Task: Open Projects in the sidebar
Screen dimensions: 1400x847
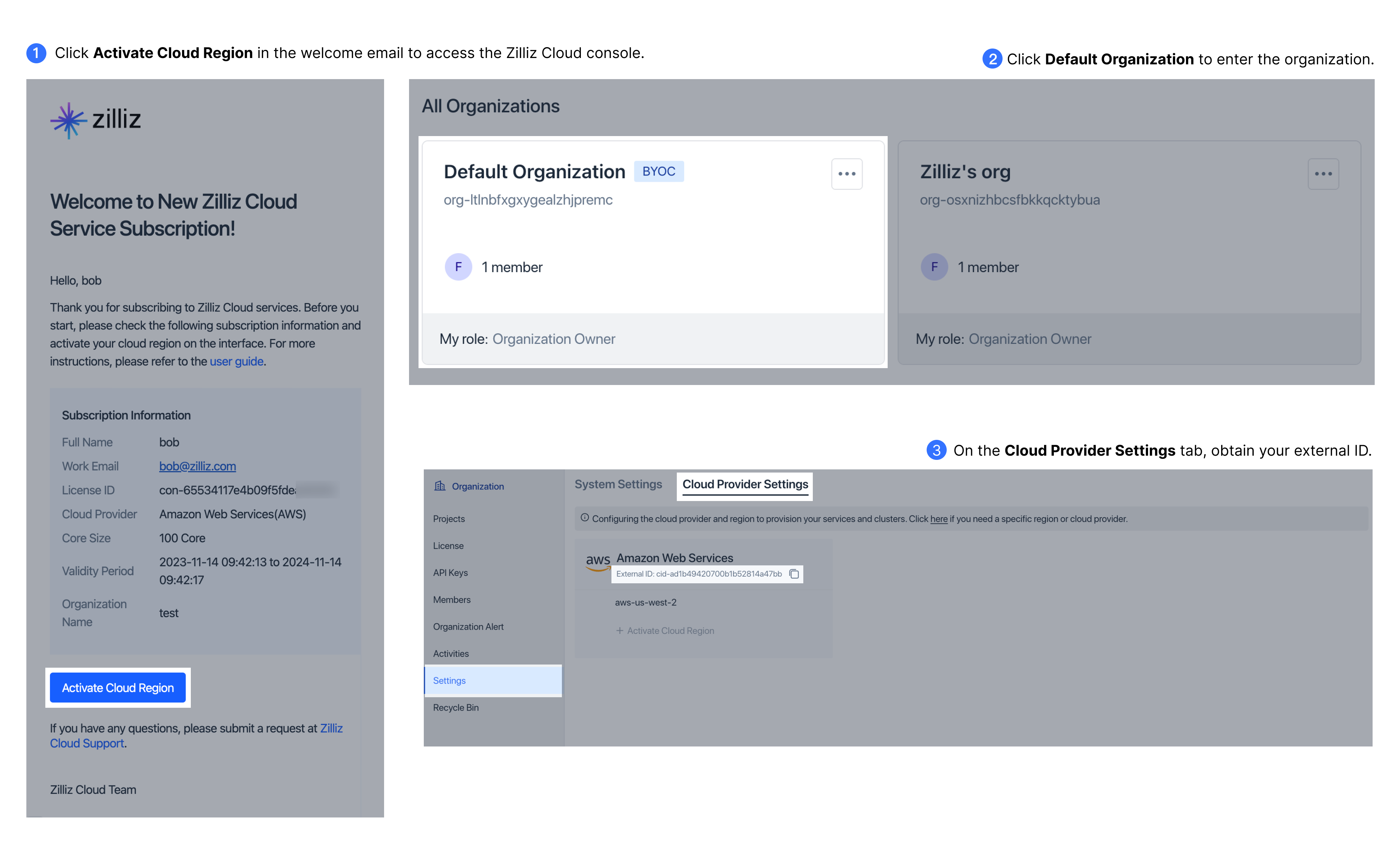Action: pyautogui.click(x=449, y=519)
